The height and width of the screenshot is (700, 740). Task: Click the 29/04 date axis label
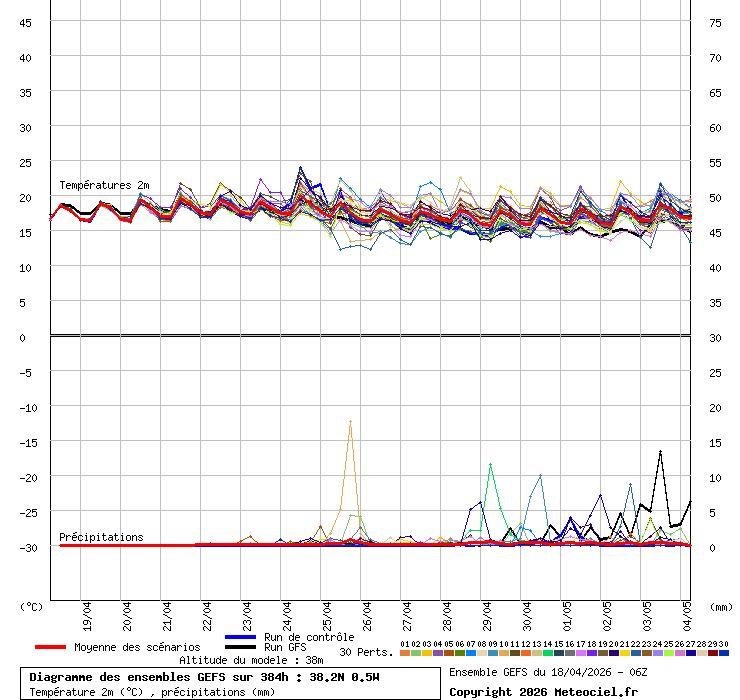click(x=488, y=612)
